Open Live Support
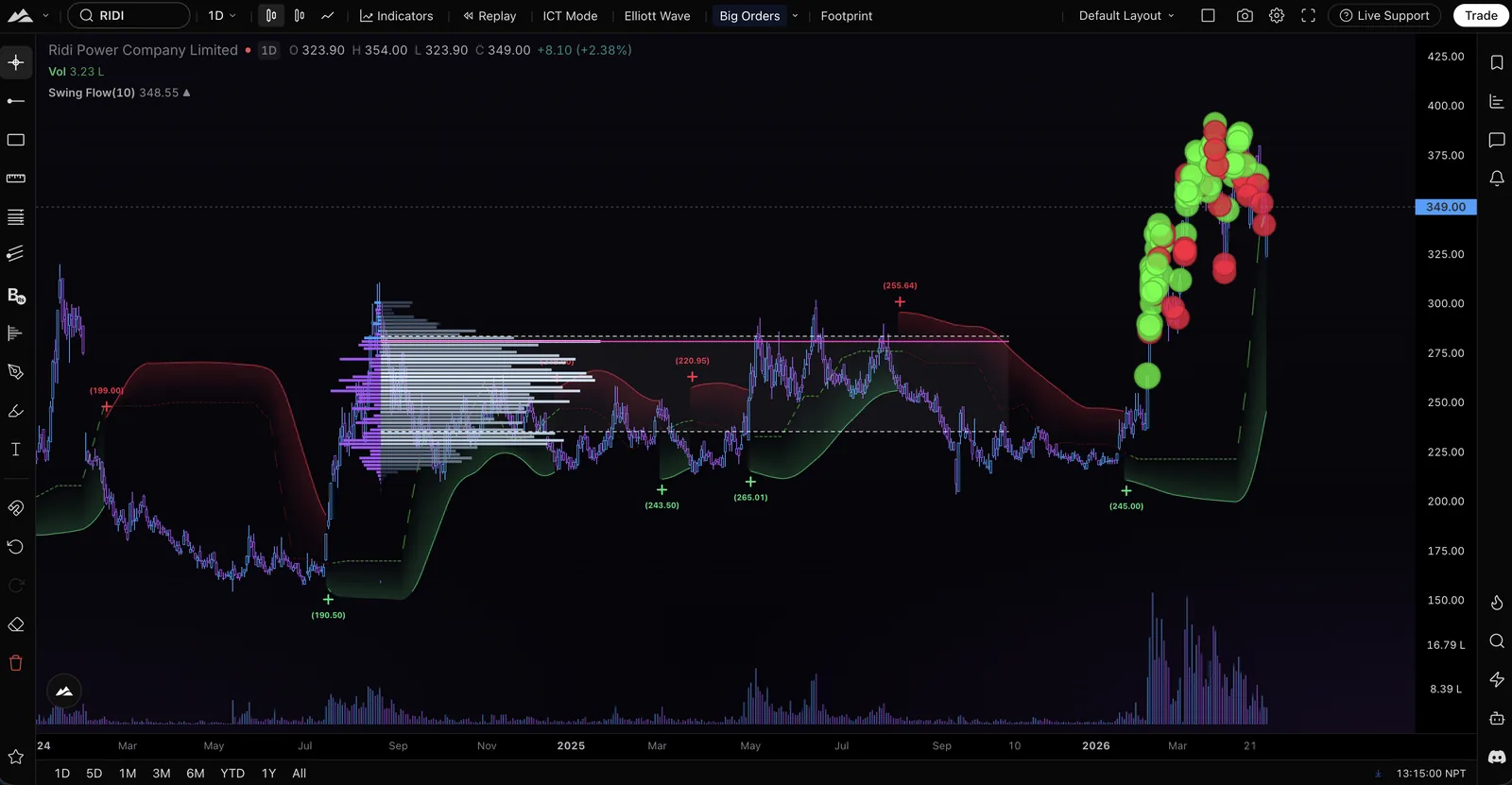 click(1384, 16)
